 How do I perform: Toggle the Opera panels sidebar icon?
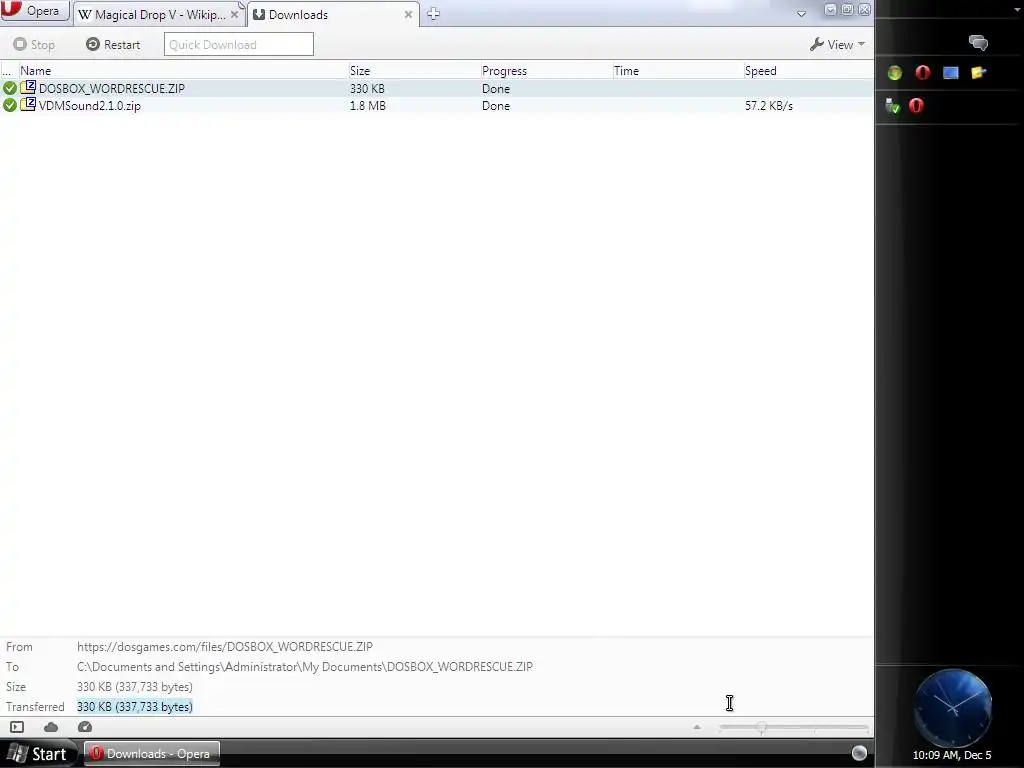pos(17,727)
